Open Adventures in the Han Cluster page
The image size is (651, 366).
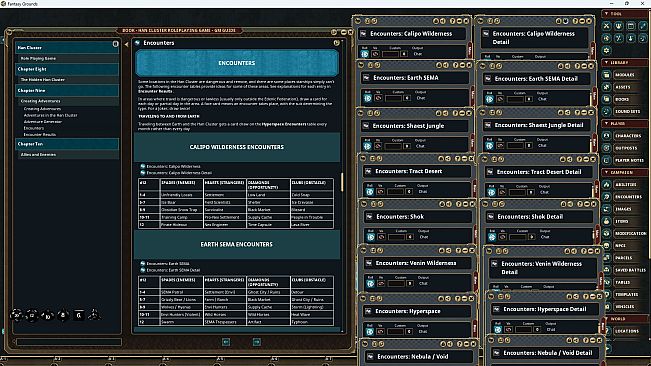[x=51, y=115]
